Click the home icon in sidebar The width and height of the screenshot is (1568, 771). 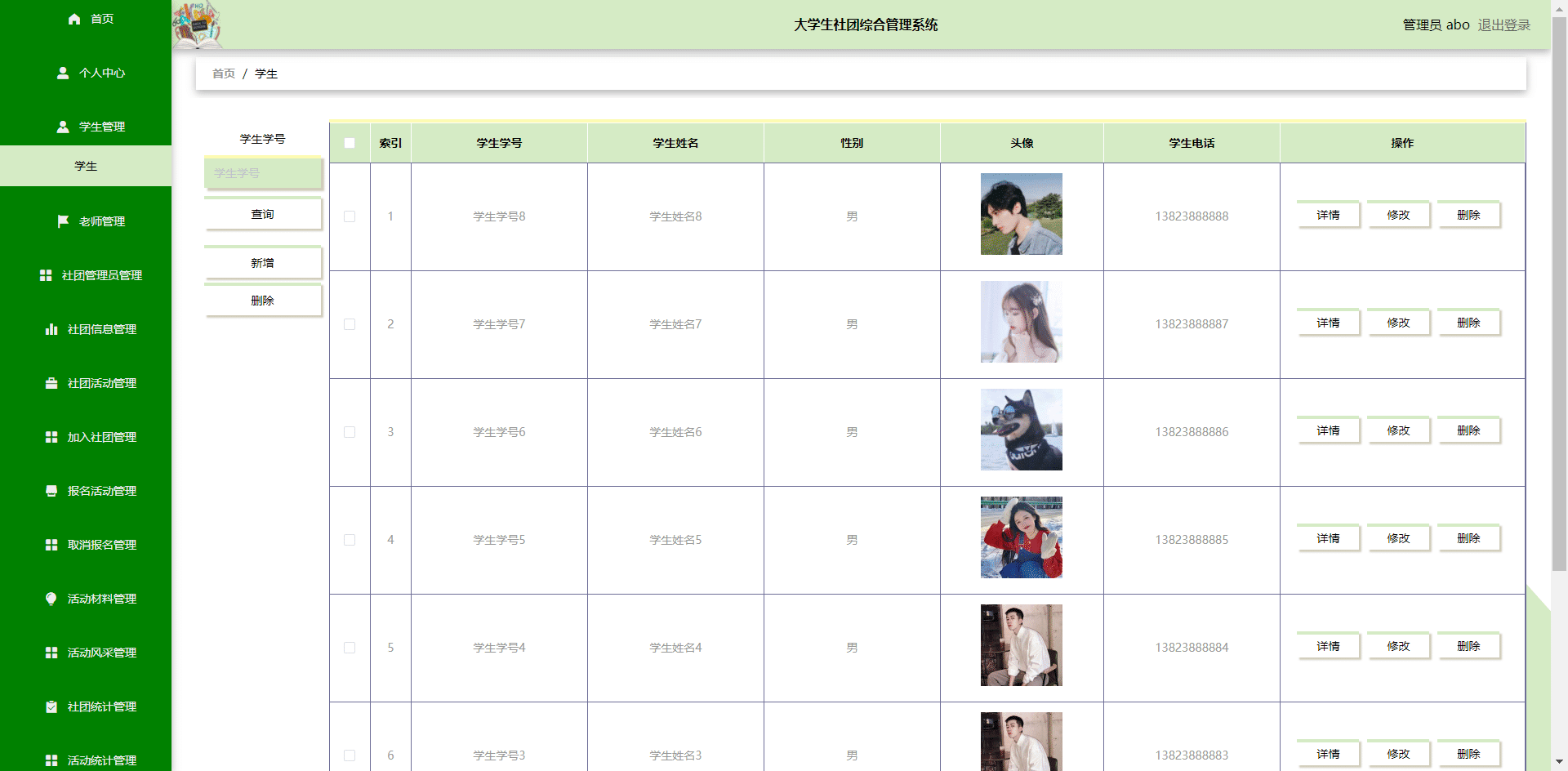pos(74,19)
